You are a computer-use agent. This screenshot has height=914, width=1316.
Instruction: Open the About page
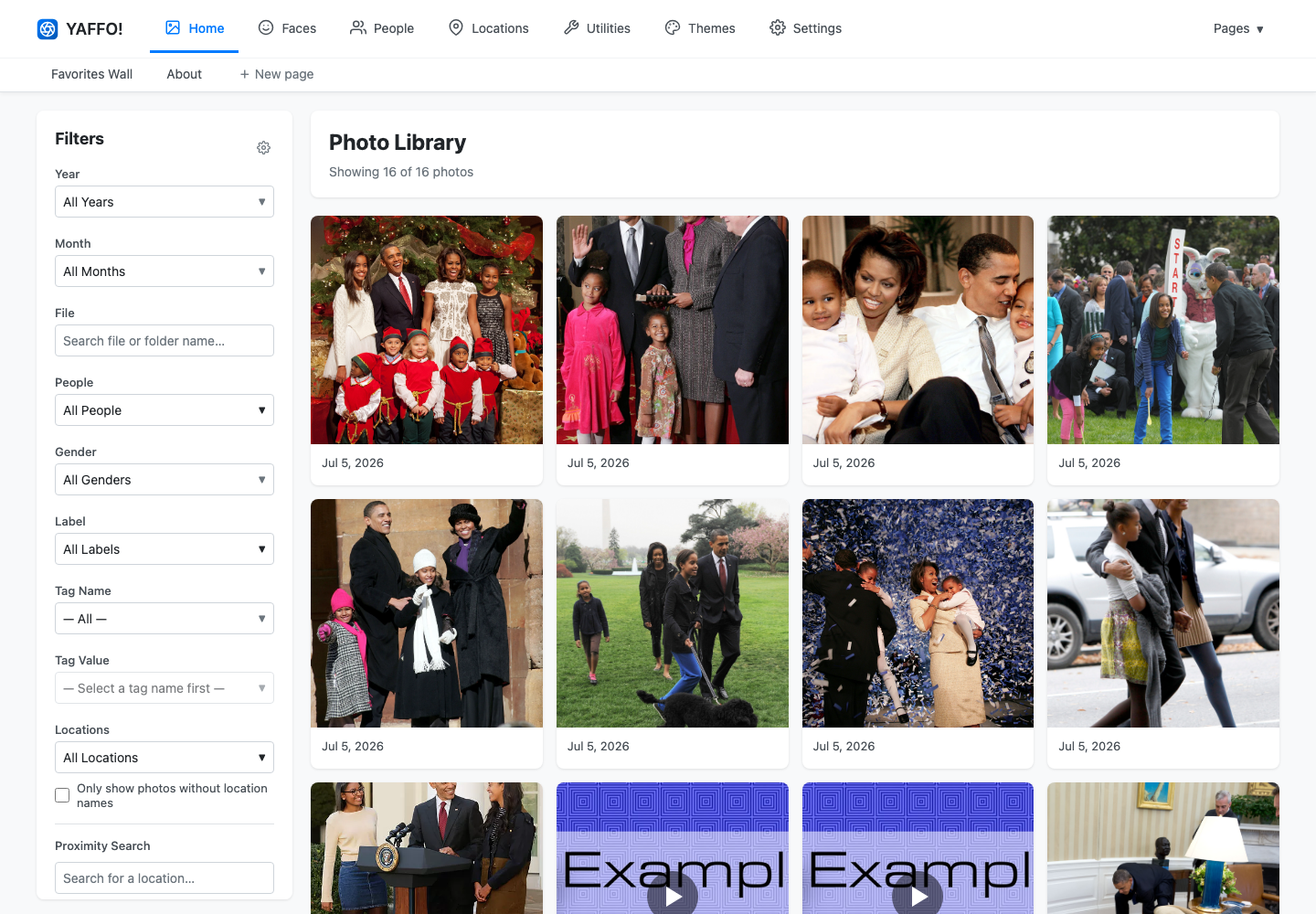pyautogui.click(x=184, y=74)
